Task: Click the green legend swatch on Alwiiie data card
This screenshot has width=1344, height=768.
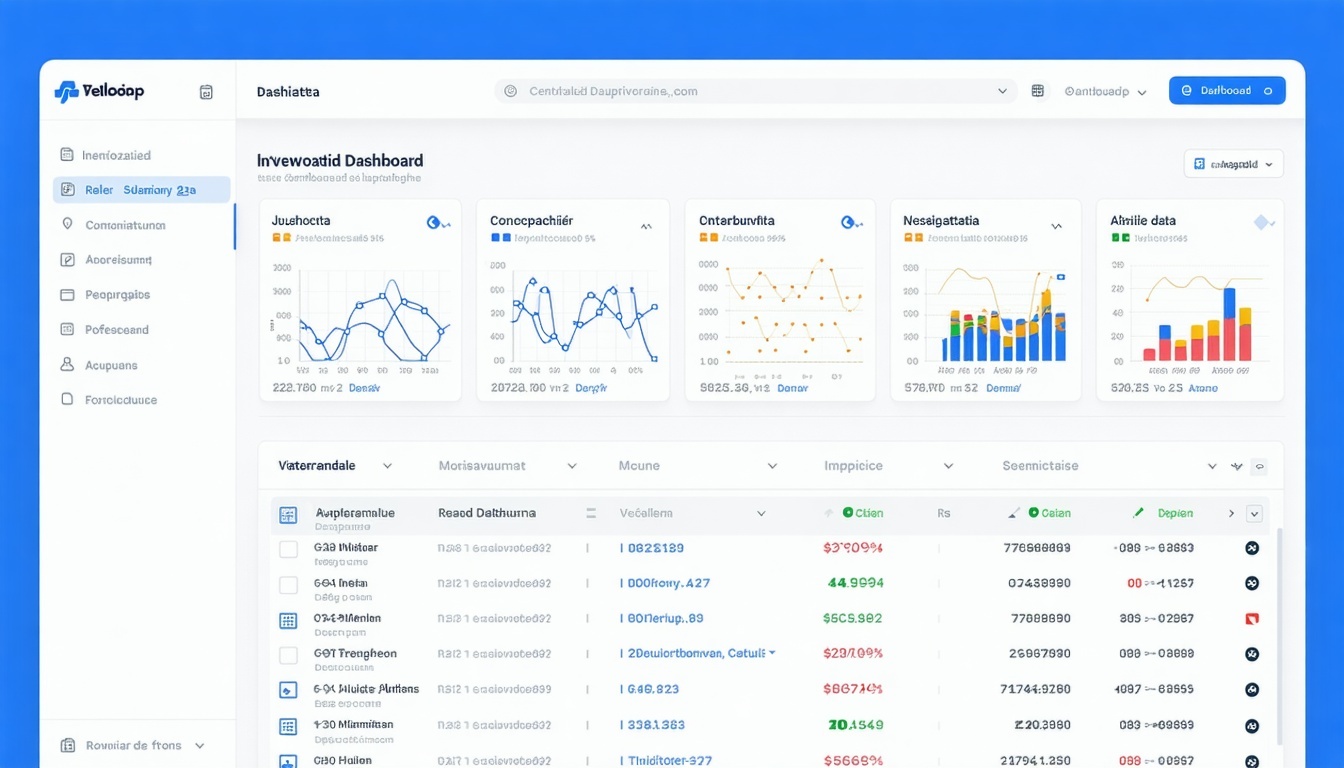Action: tap(1115, 239)
